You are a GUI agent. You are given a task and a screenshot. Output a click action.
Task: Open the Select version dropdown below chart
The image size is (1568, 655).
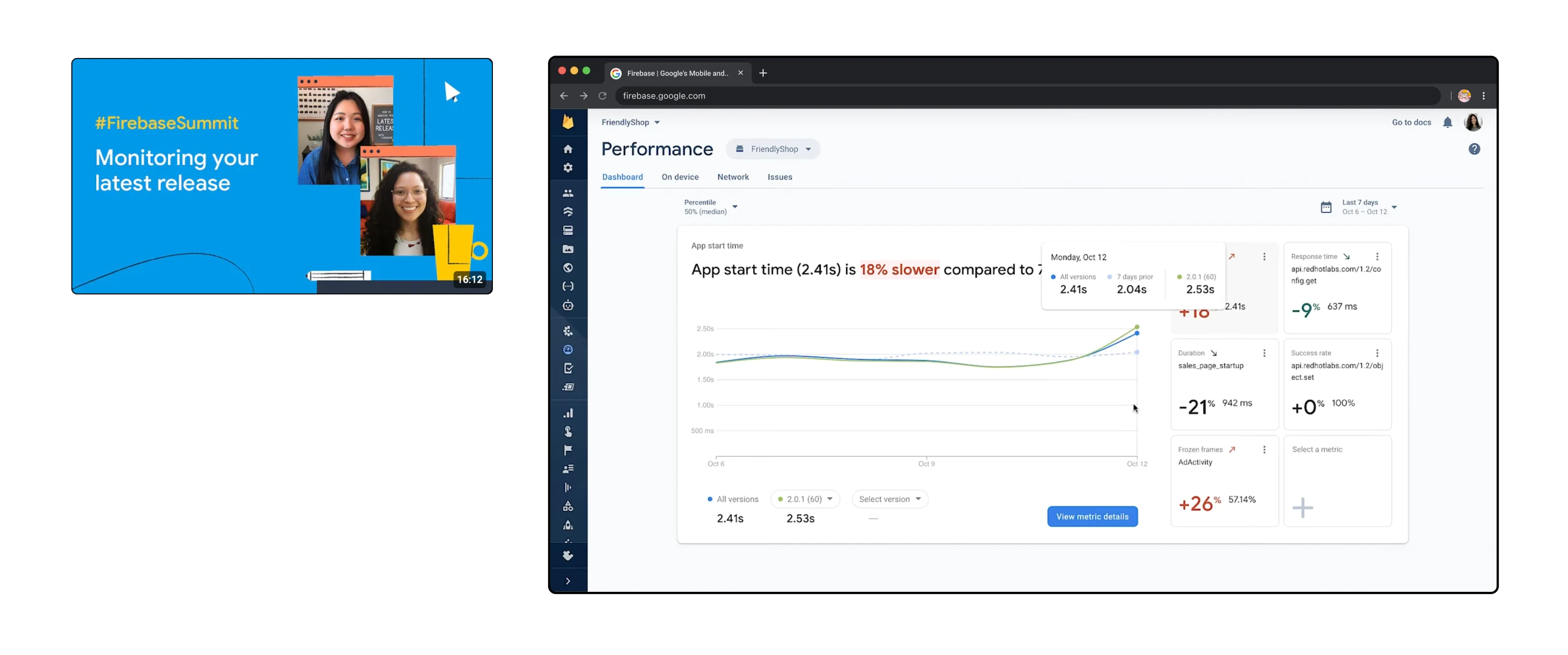(x=890, y=498)
